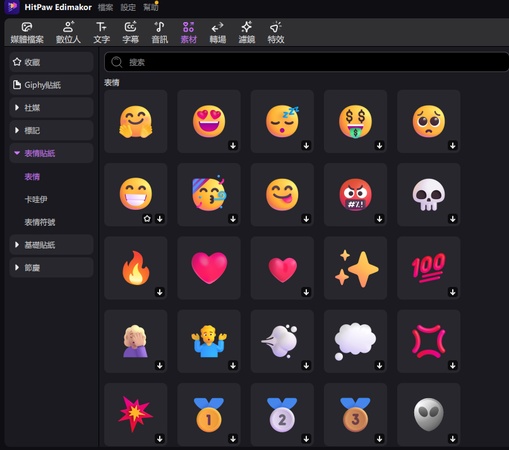
Task: Open the 檔案 menu
Action: click(x=105, y=7)
